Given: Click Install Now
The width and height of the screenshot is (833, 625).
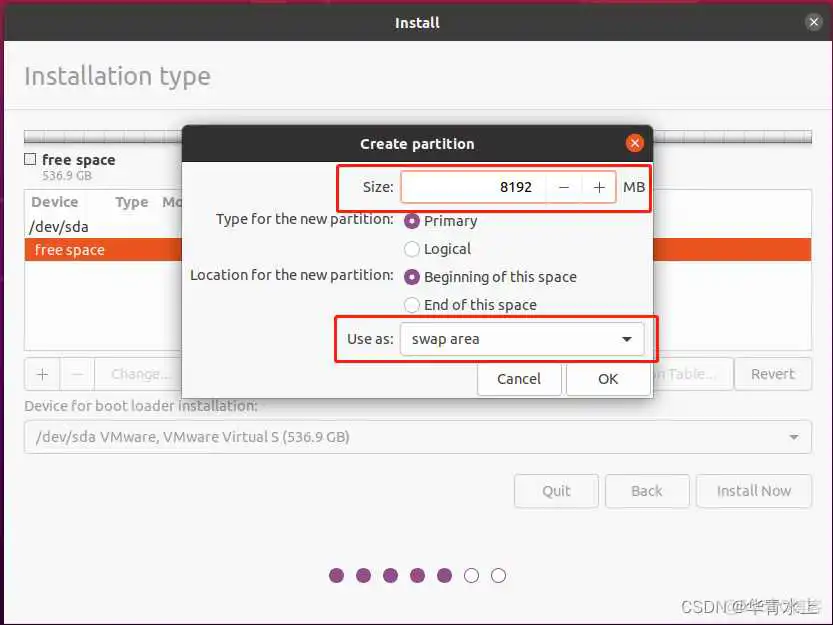Looking at the screenshot, I should coord(753,490).
